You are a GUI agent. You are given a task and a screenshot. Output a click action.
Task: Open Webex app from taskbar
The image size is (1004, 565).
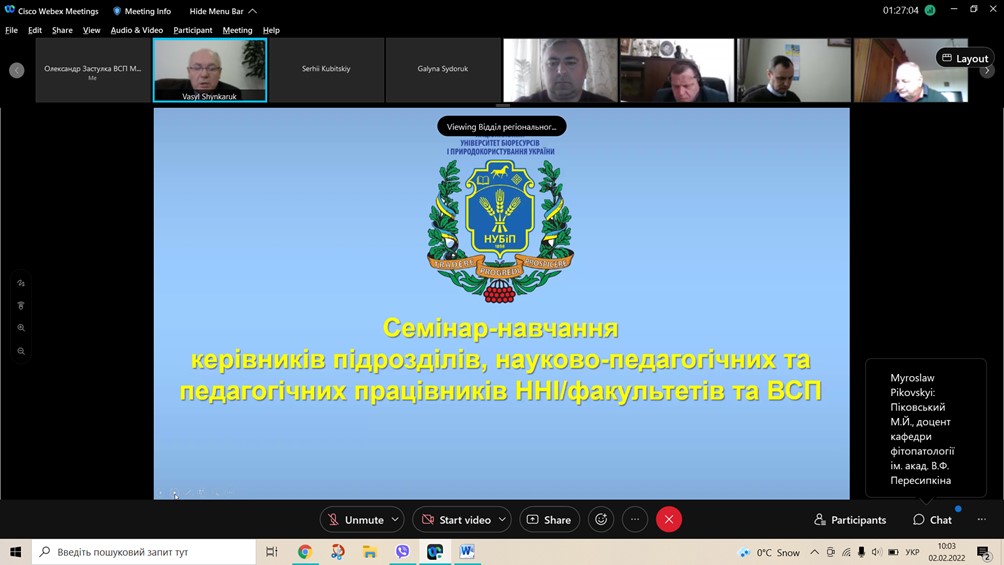[435, 552]
